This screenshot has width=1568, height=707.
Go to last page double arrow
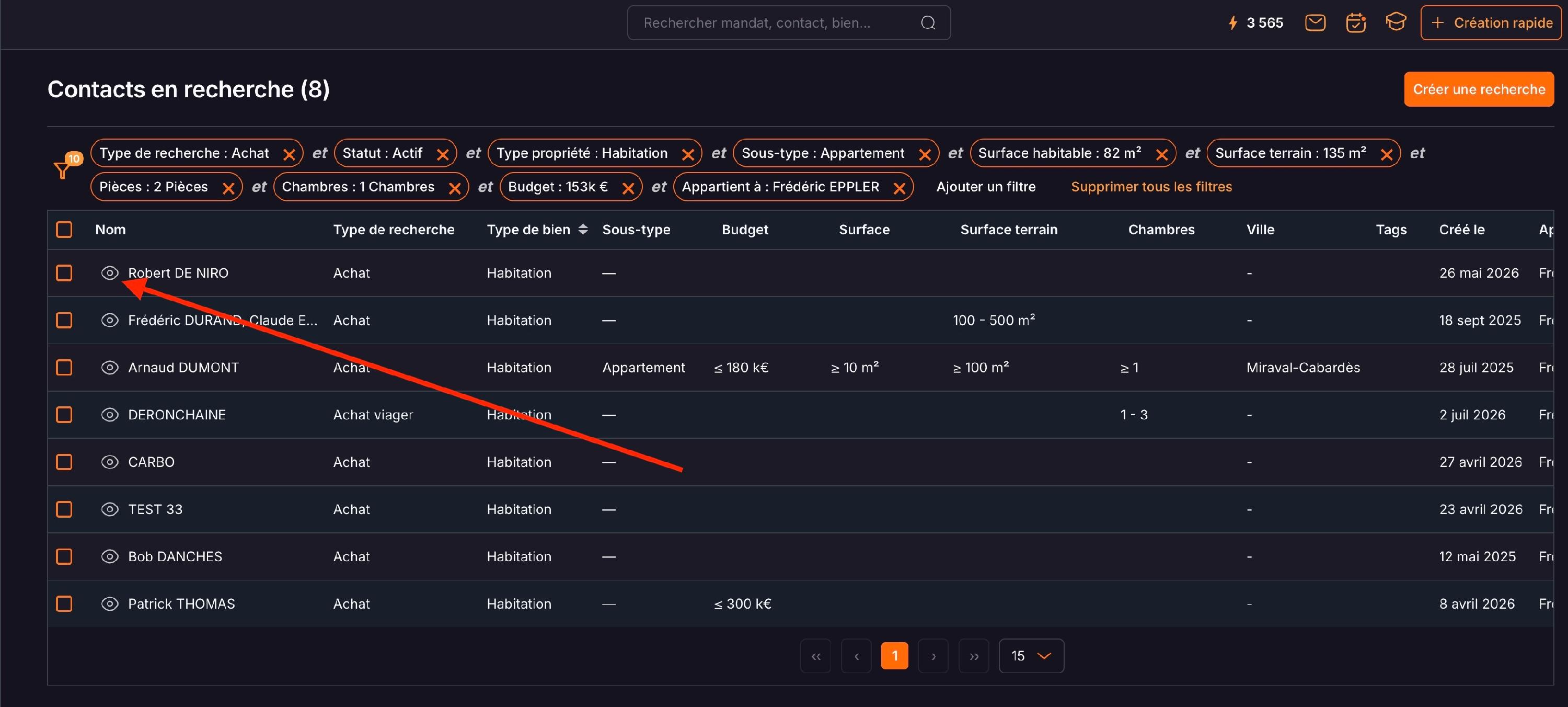pos(974,656)
